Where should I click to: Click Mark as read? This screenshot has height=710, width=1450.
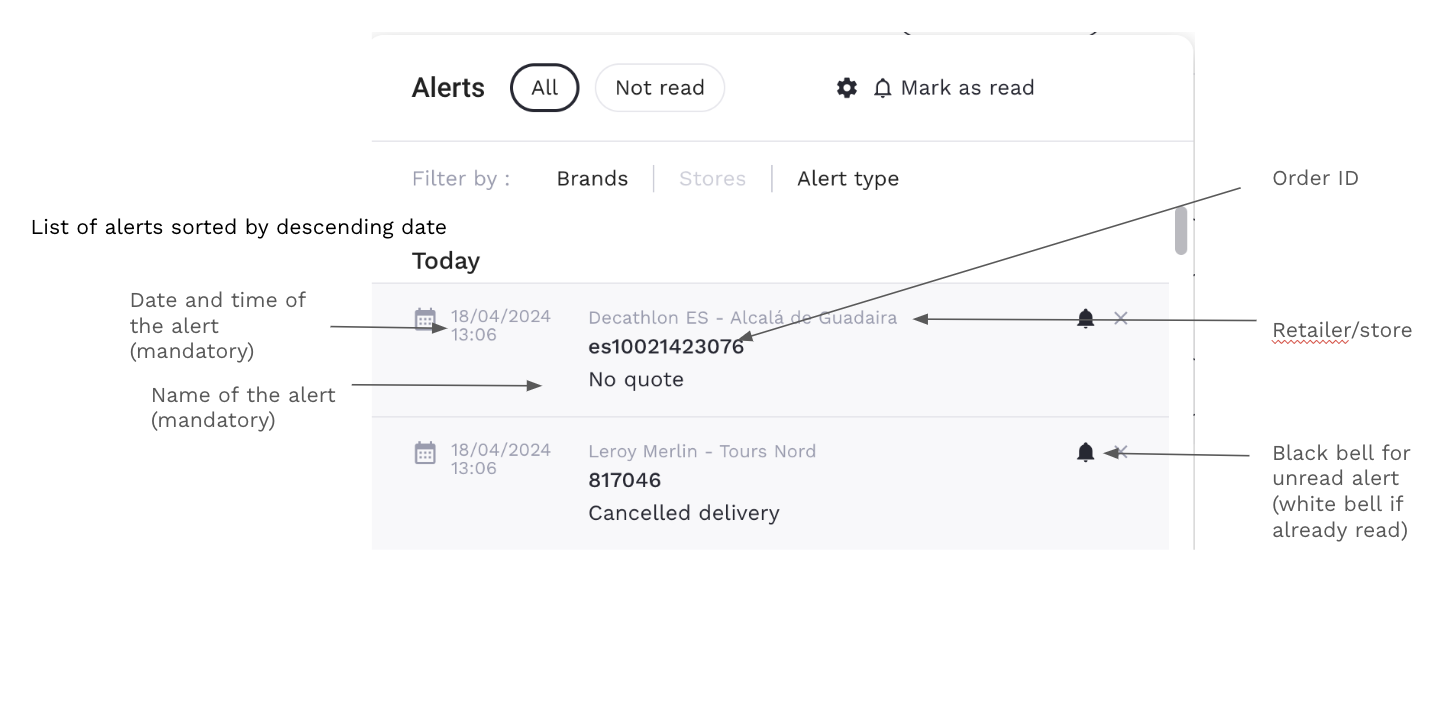pos(967,88)
